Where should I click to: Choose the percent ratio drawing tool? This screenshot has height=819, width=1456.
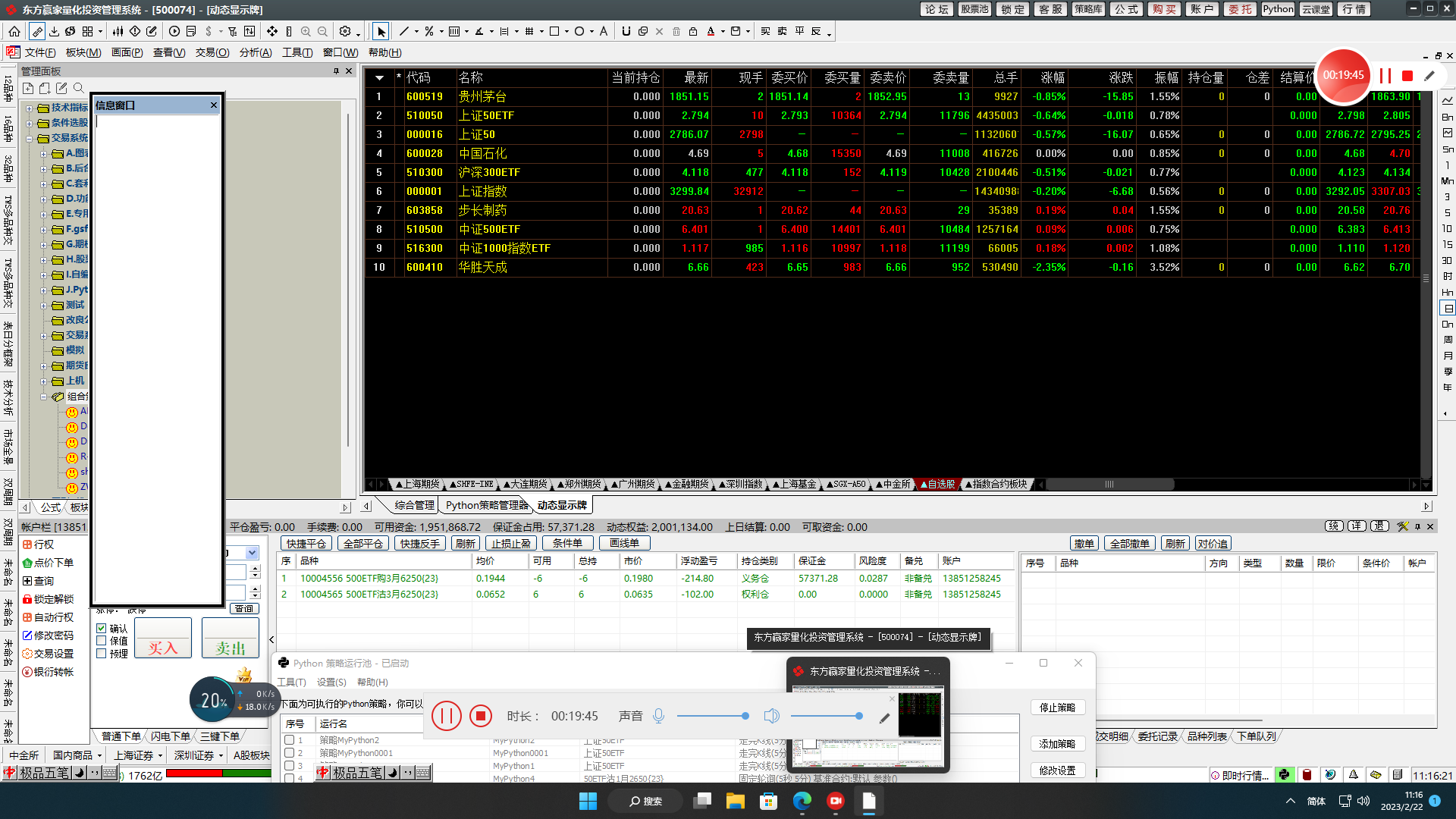[429, 31]
